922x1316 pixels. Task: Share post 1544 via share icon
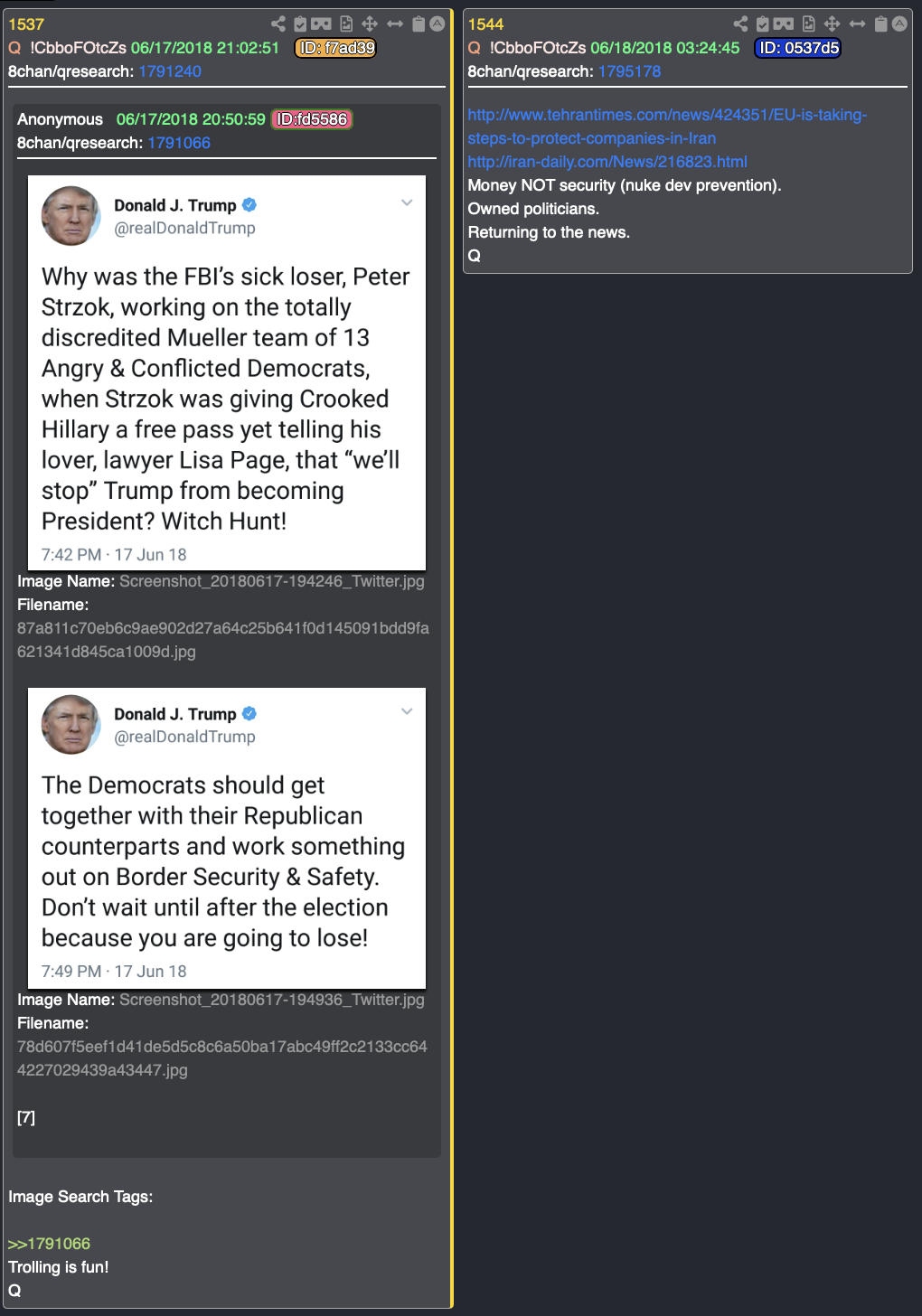tap(740, 24)
